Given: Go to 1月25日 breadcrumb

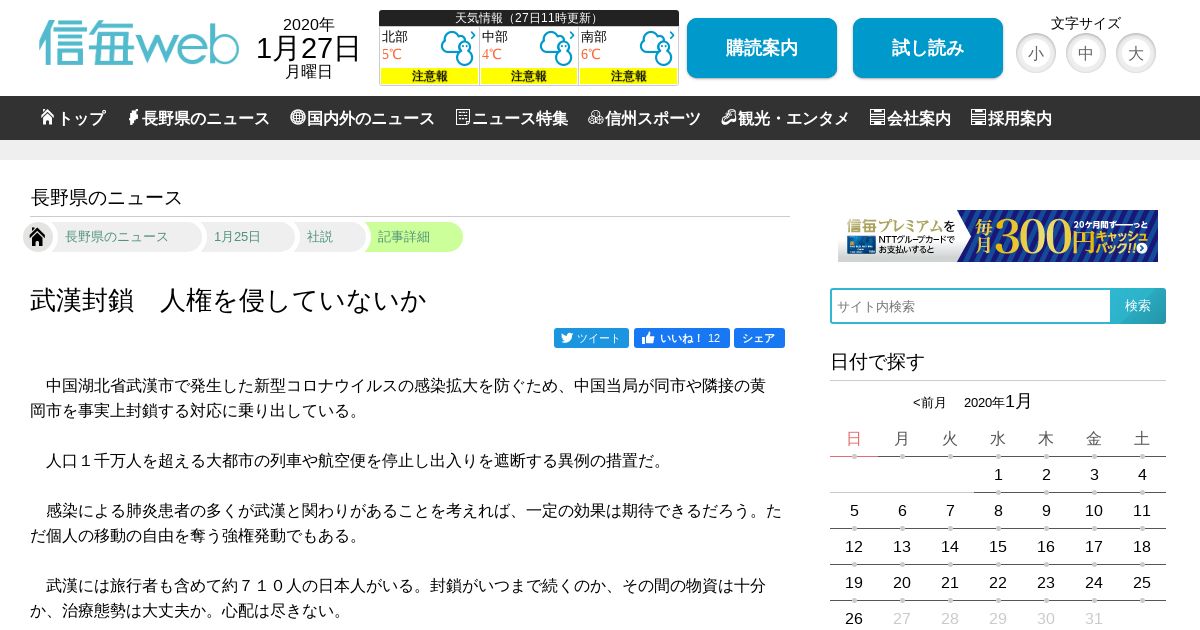Looking at the screenshot, I should click(x=237, y=237).
